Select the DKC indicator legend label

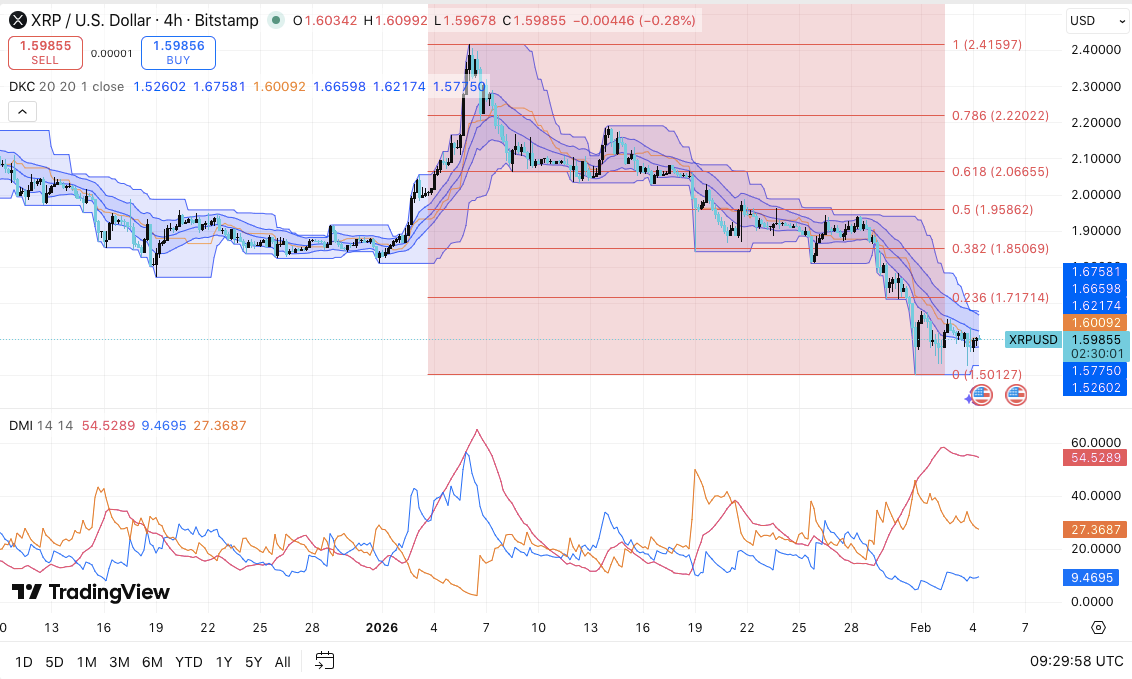[x=20, y=87]
